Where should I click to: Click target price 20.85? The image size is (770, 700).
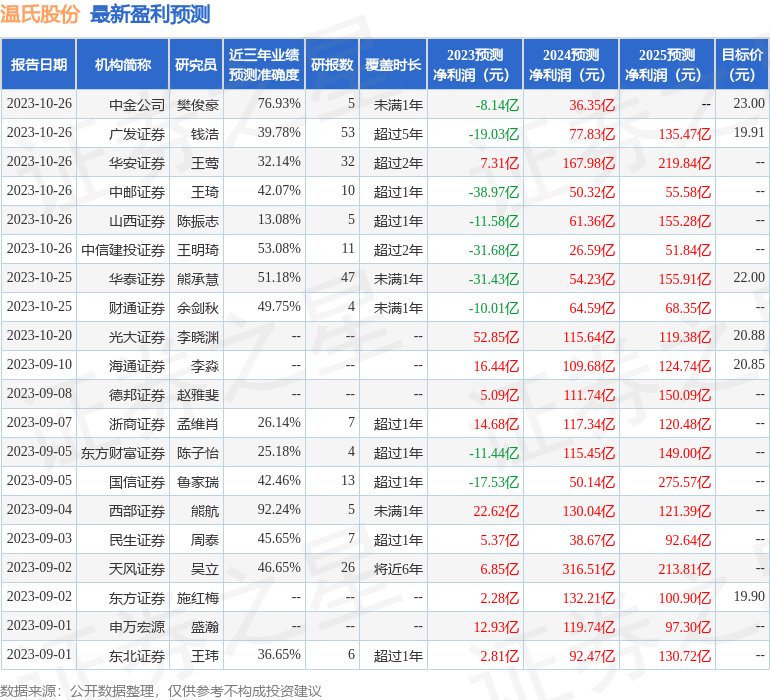click(749, 364)
